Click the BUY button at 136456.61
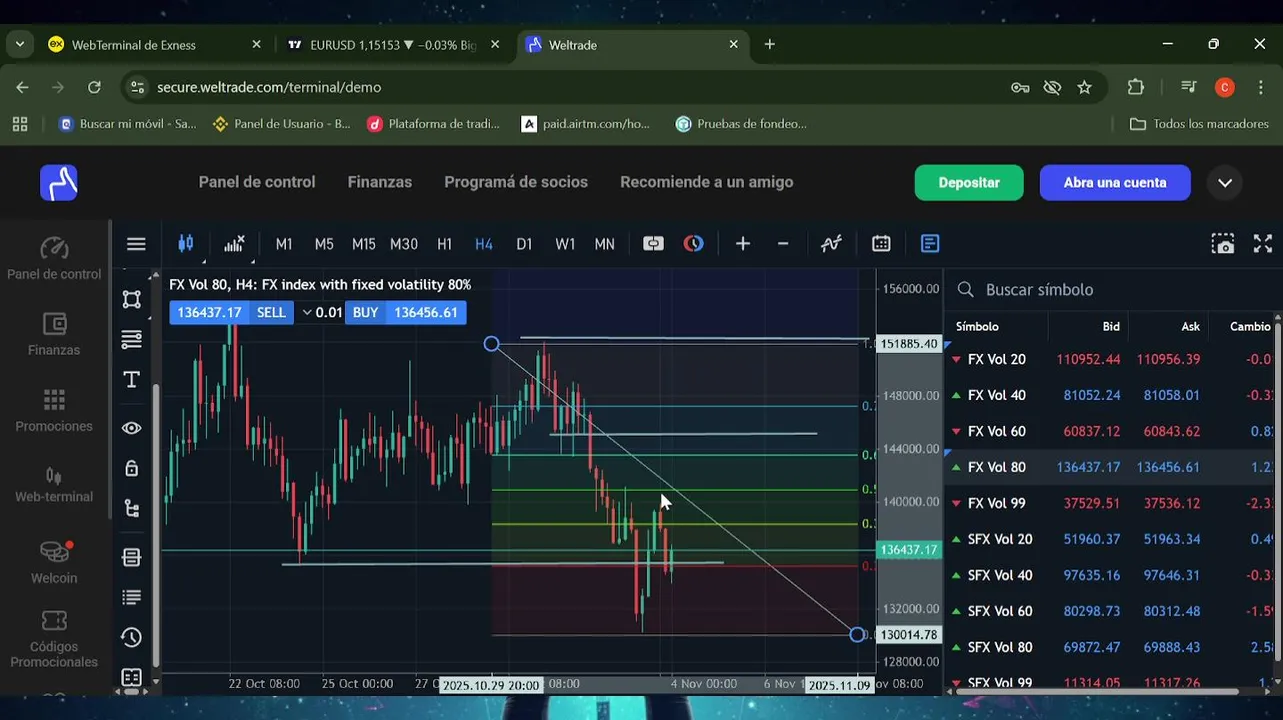The height and width of the screenshot is (720, 1283). click(x=405, y=312)
